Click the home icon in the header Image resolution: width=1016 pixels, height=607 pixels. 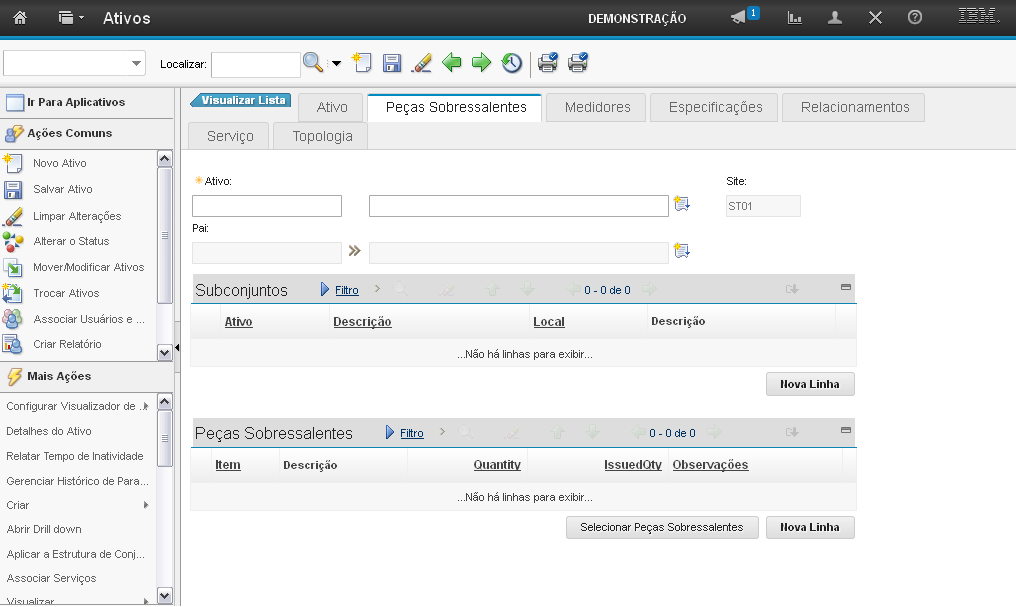[20, 18]
